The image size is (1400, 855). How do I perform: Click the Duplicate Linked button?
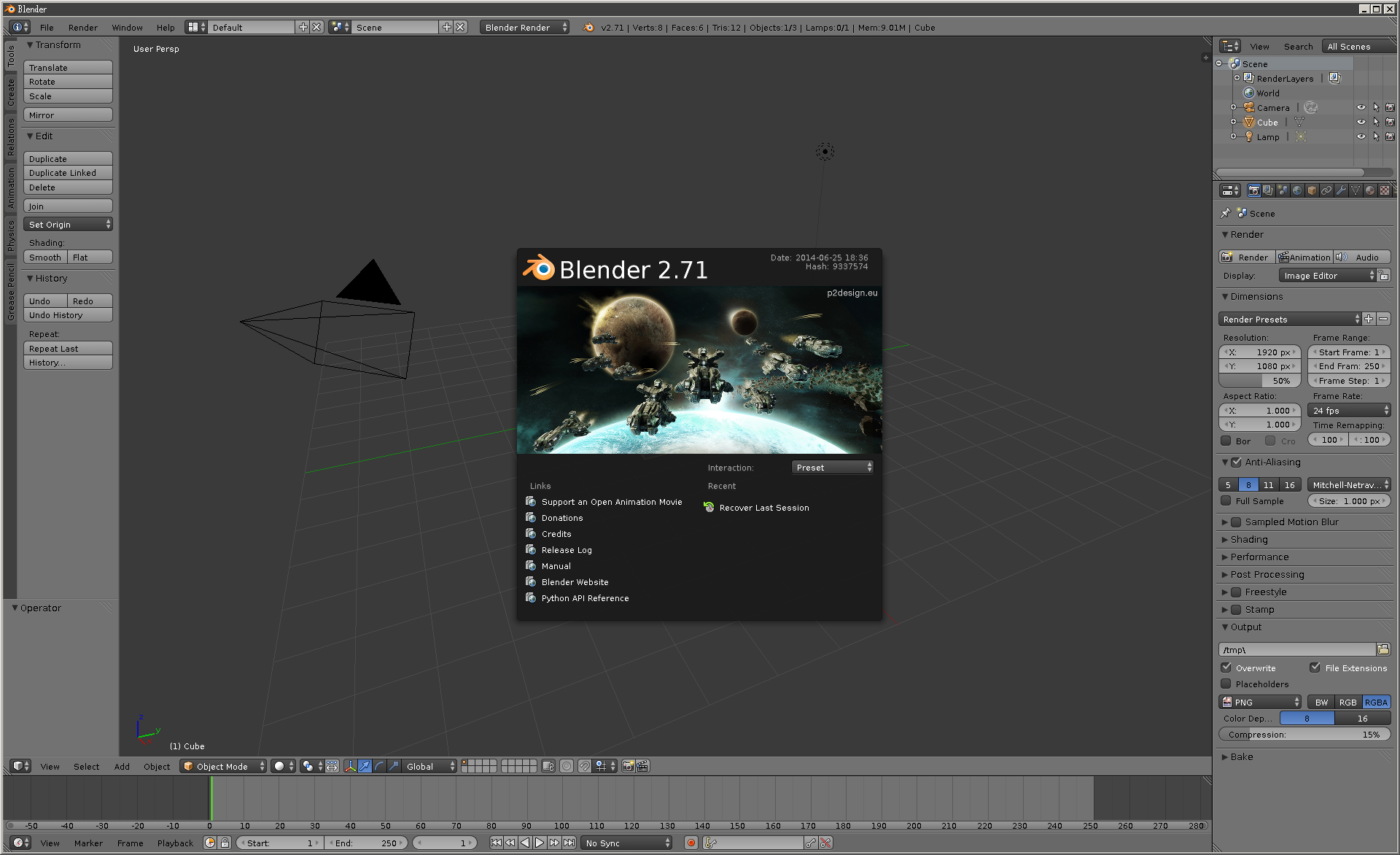[x=68, y=173]
